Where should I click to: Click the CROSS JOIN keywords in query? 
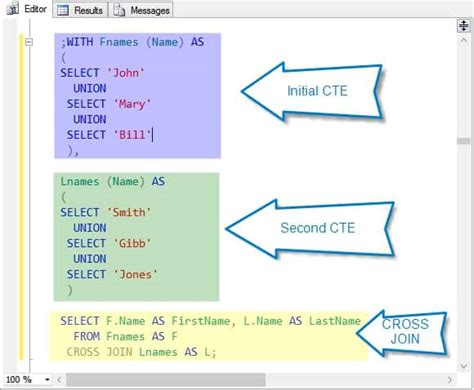(99, 352)
